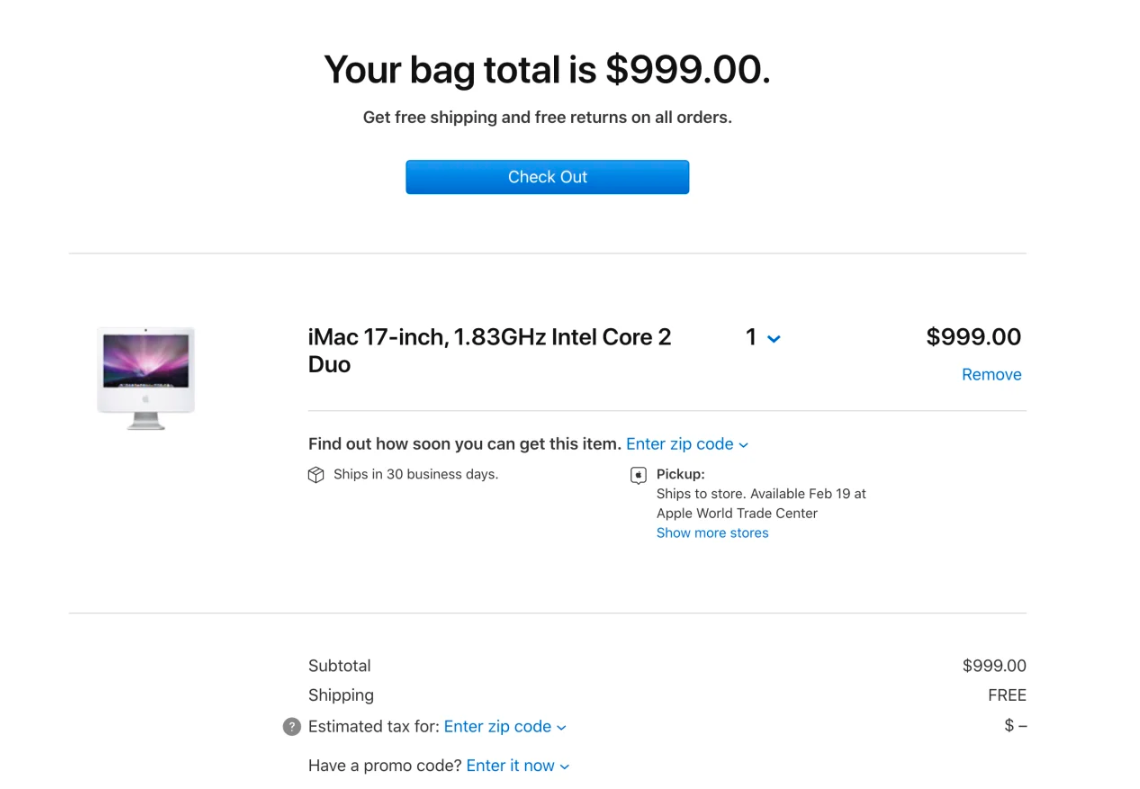Image resolution: width=1140 pixels, height=789 pixels.
Task: Click the Apple Store pickup icon
Action: coord(638,474)
